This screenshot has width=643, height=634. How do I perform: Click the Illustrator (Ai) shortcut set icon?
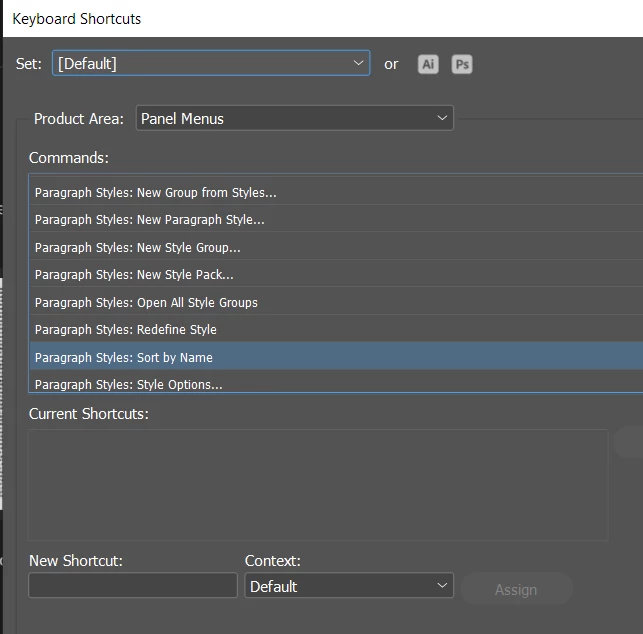pyautogui.click(x=428, y=64)
